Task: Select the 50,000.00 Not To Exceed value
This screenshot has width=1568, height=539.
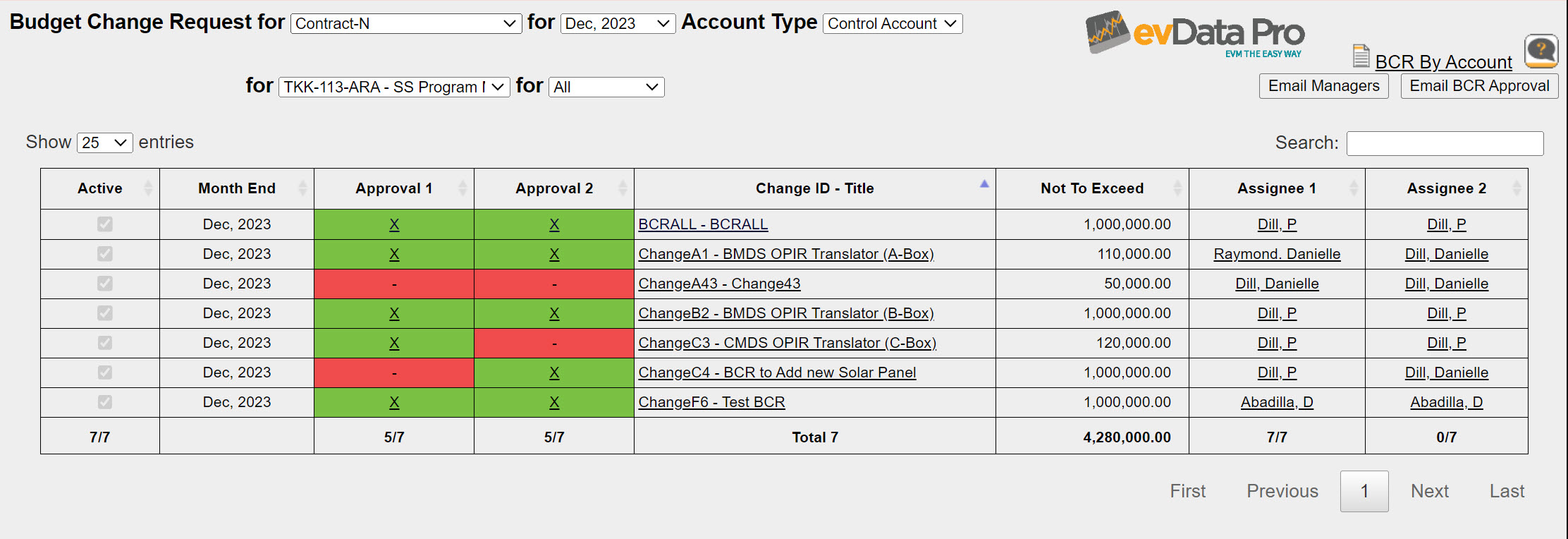Action: point(1137,284)
